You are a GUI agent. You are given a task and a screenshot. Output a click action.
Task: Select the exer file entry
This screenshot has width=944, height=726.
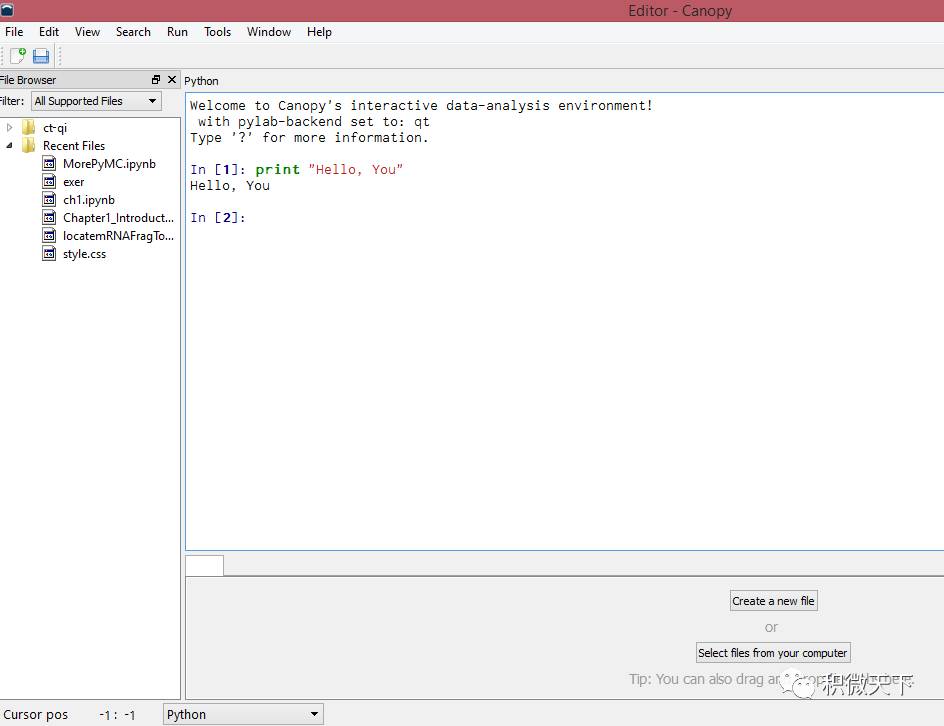73,182
